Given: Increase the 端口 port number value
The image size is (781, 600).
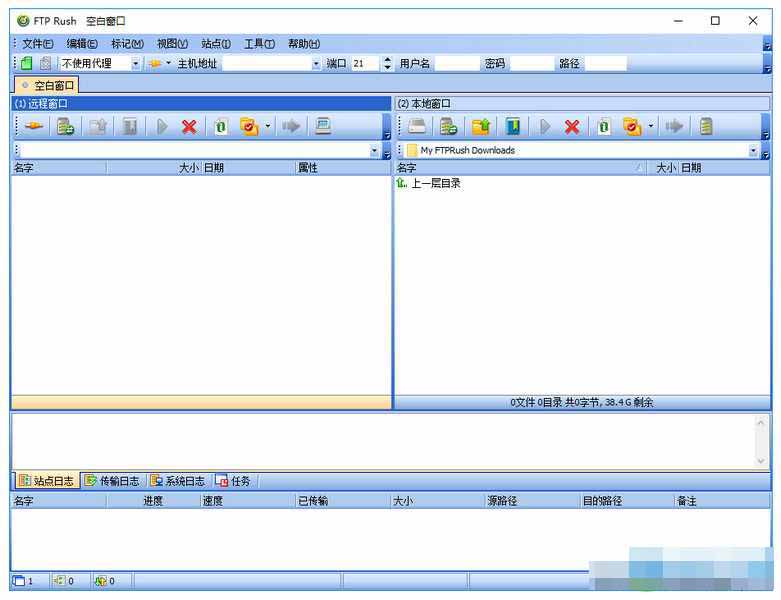Looking at the screenshot, I should tap(388, 60).
